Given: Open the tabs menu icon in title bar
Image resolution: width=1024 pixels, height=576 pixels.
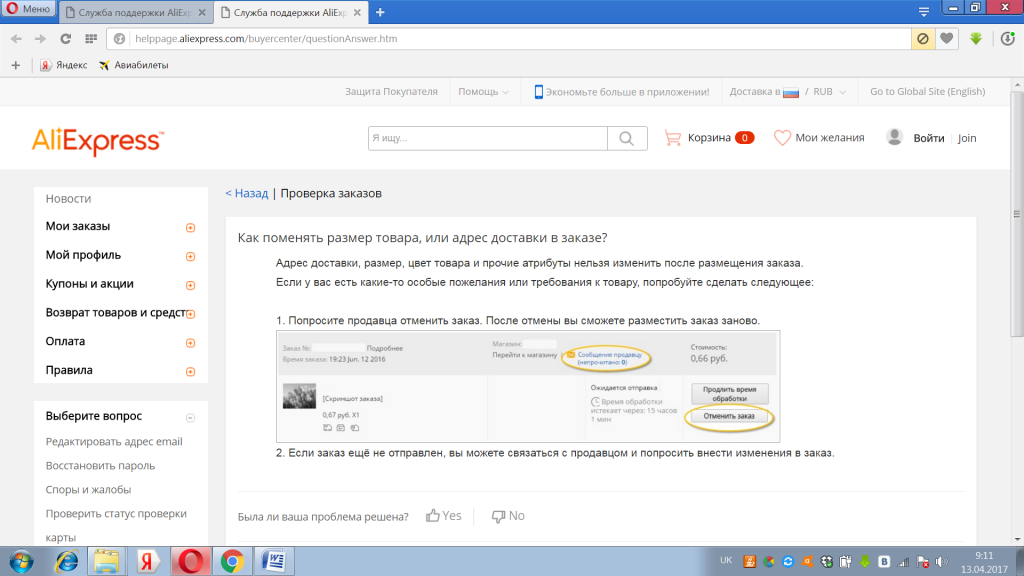Looking at the screenshot, I should click(x=923, y=11).
